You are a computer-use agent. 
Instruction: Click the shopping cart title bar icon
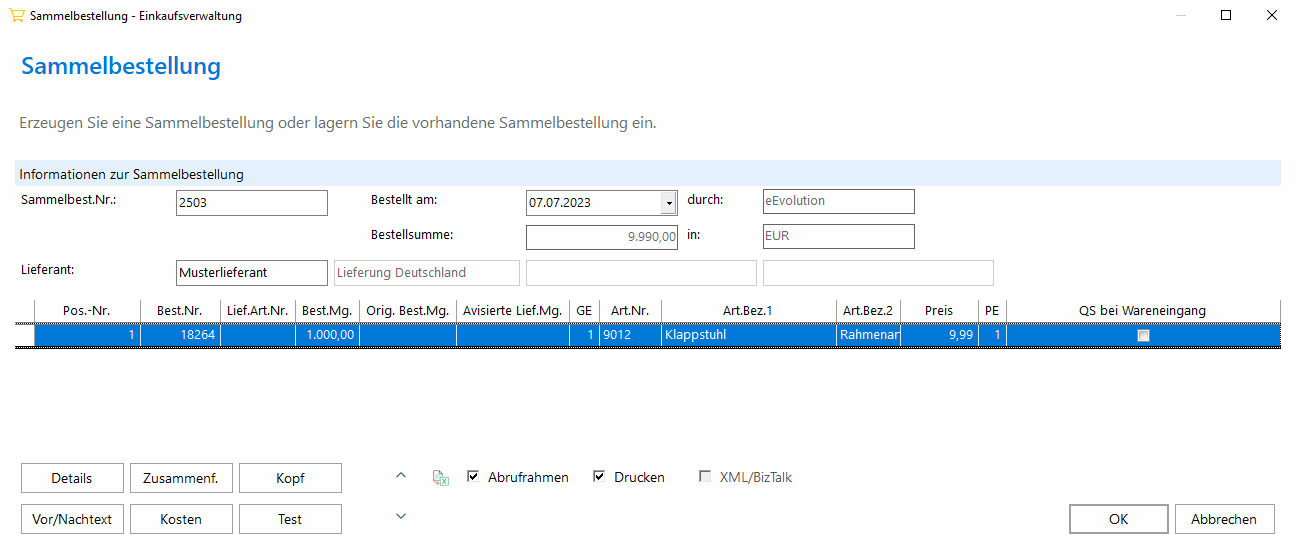(x=16, y=16)
